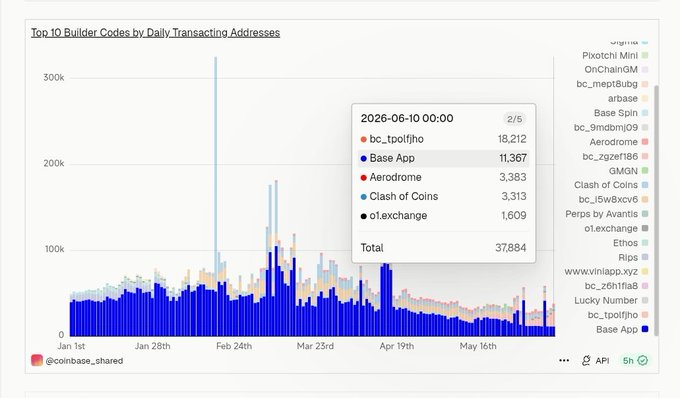Click the Apr 19th x-axis label
The height and width of the screenshot is (398, 680).
pyautogui.click(x=397, y=346)
